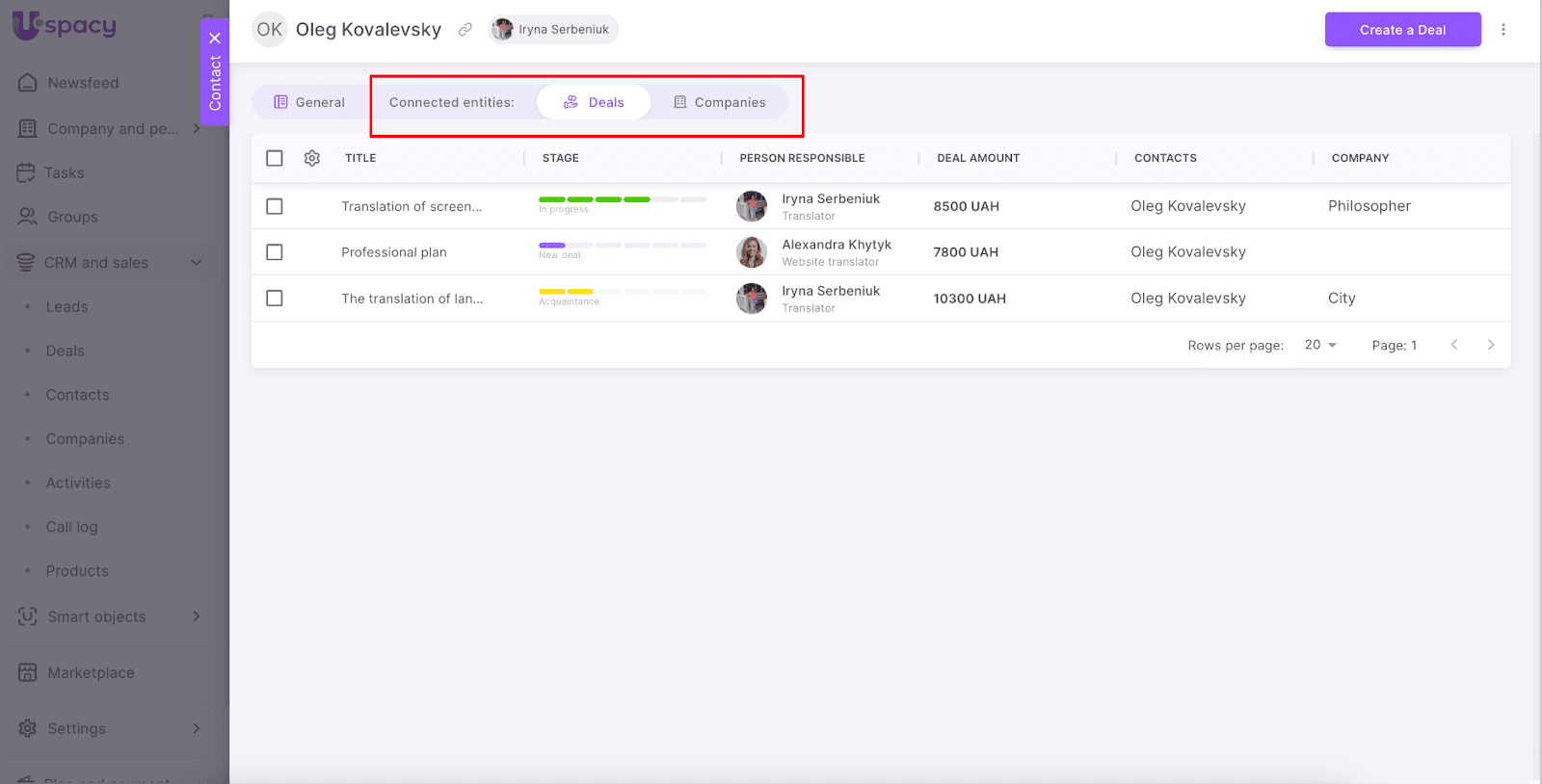Click the table column settings gear icon
This screenshot has height=784, width=1542.
pyautogui.click(x=311, y=158)
